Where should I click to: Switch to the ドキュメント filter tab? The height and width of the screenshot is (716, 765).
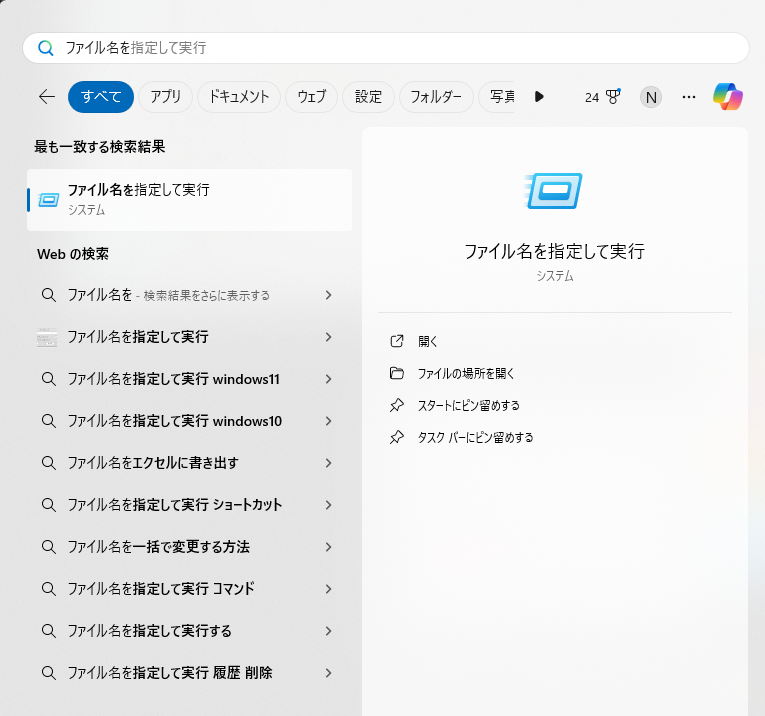coord(238,97)
